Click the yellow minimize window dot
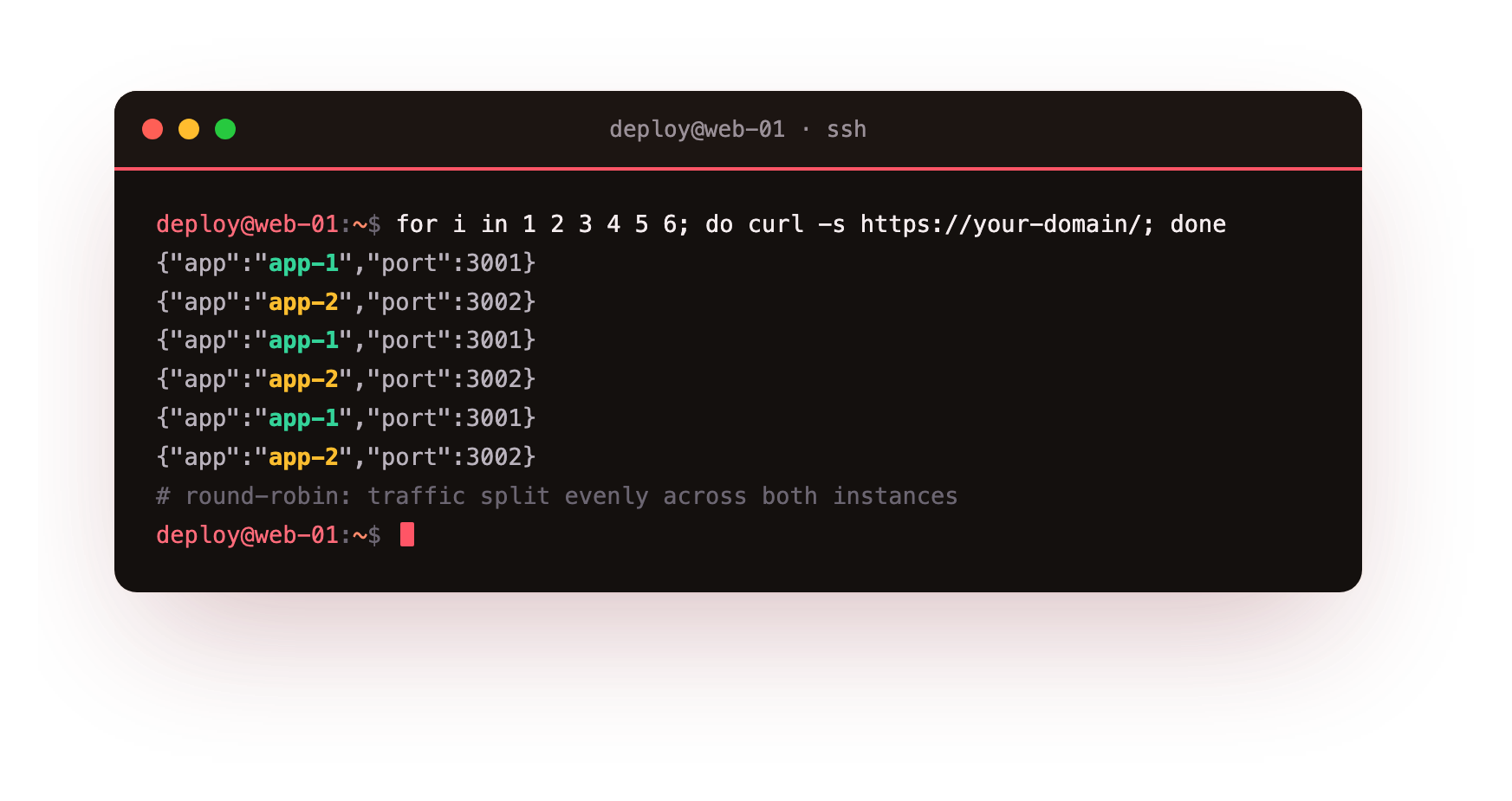This screenshot has height=801, width=1512. pyautogui.click(x=189, y=129)
